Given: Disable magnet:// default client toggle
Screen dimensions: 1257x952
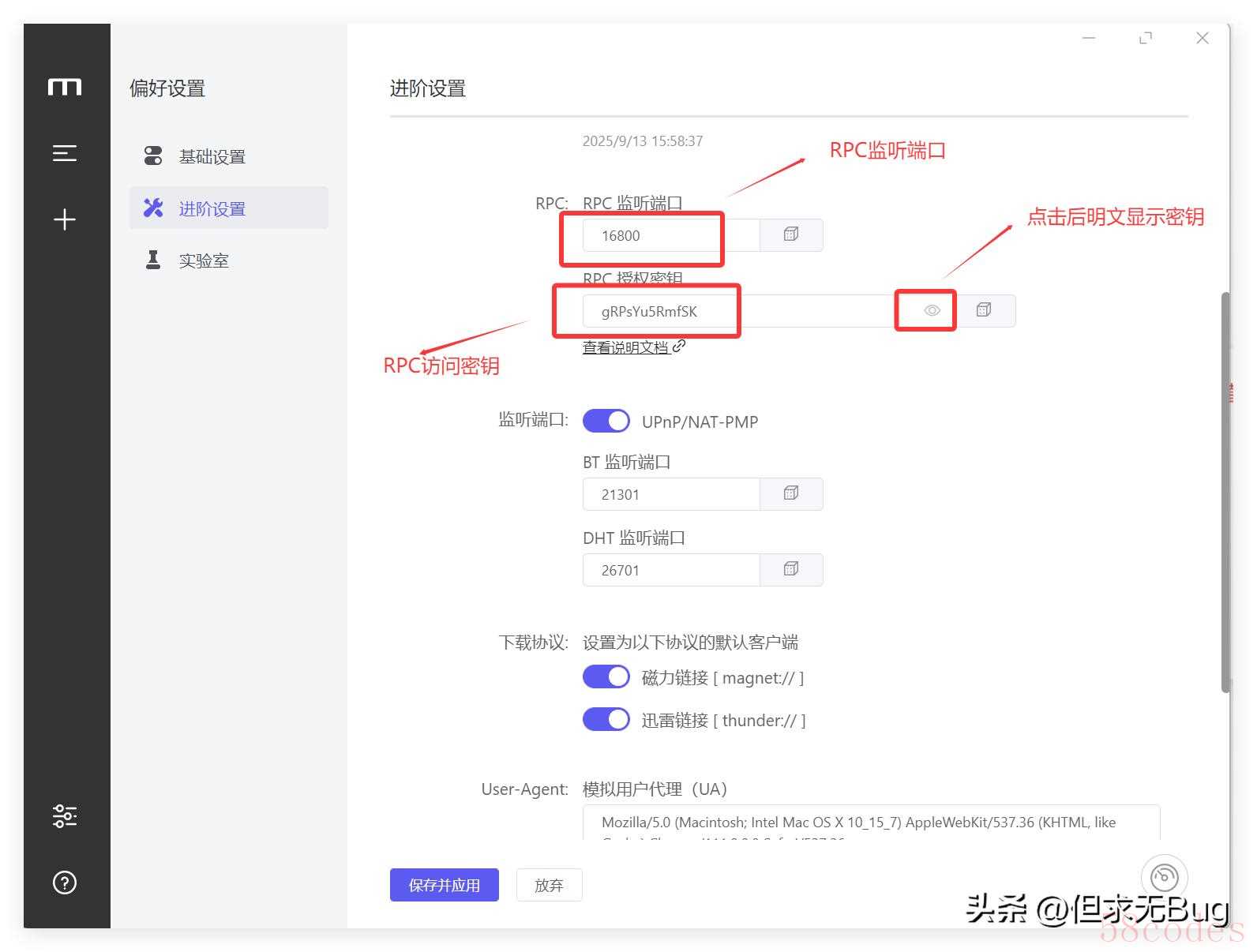Looking at the screenshot, I should [x=606, y=677].
